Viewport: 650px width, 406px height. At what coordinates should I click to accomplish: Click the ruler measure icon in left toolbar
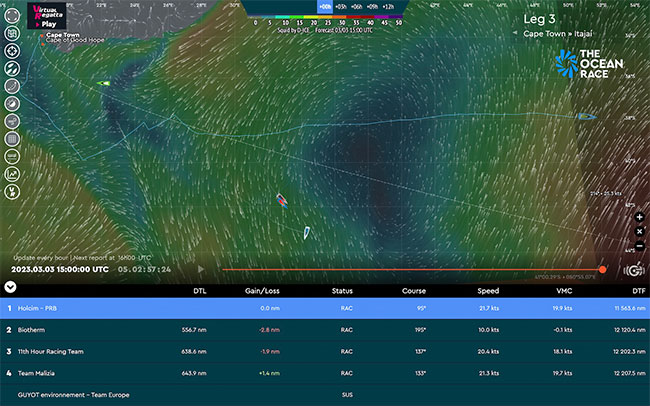[12, 156]
